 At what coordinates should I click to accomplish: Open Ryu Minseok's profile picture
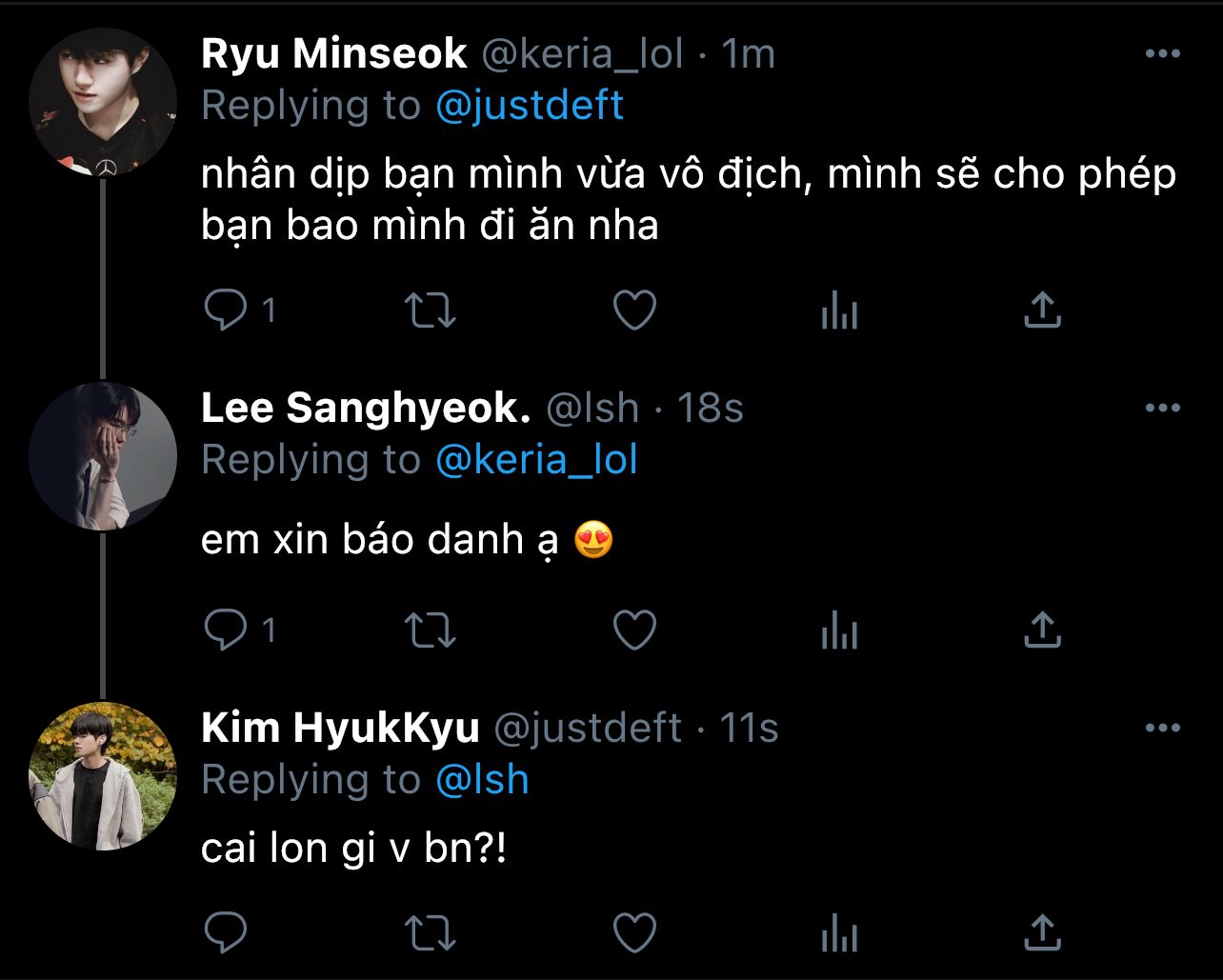(x=103, y=102)
